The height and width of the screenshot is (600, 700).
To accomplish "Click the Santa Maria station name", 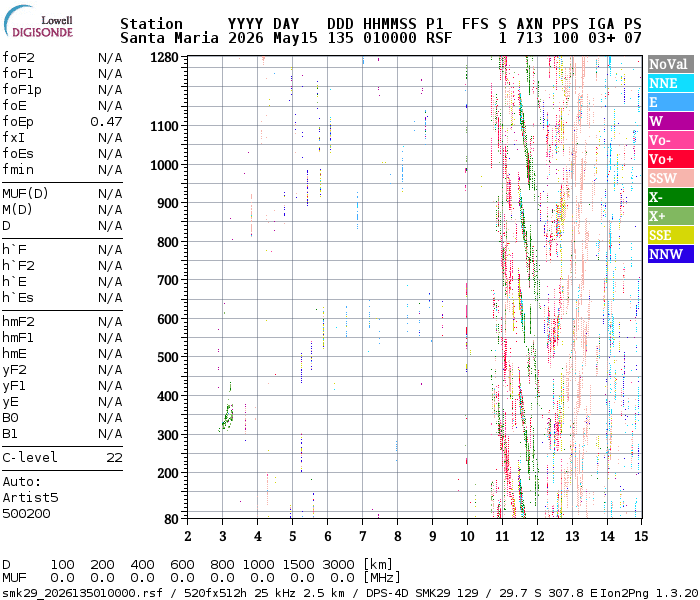I will (x=169, y=38).
